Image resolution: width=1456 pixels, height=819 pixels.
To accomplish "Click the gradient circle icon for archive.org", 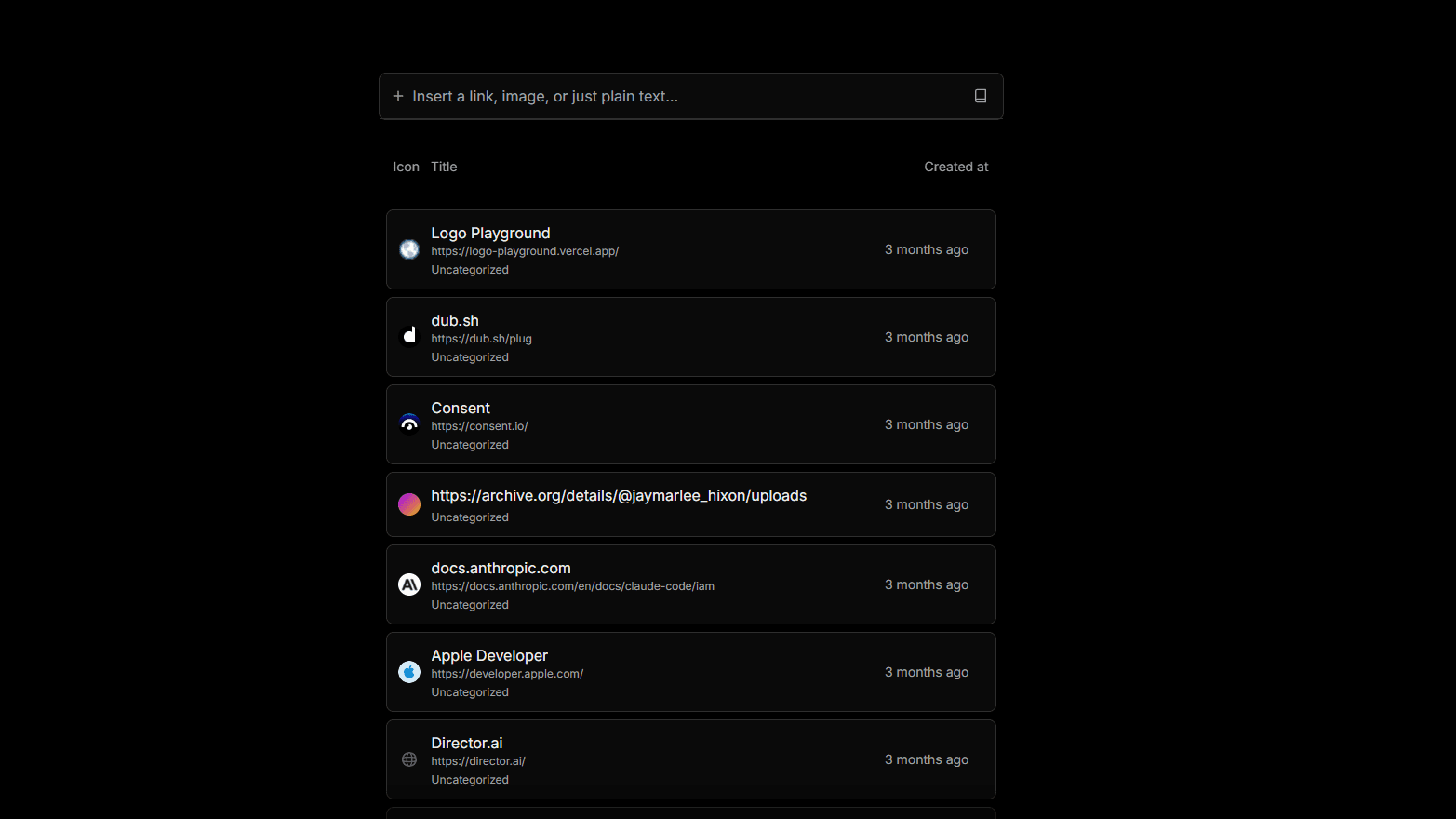I will (x=409, y=504).
